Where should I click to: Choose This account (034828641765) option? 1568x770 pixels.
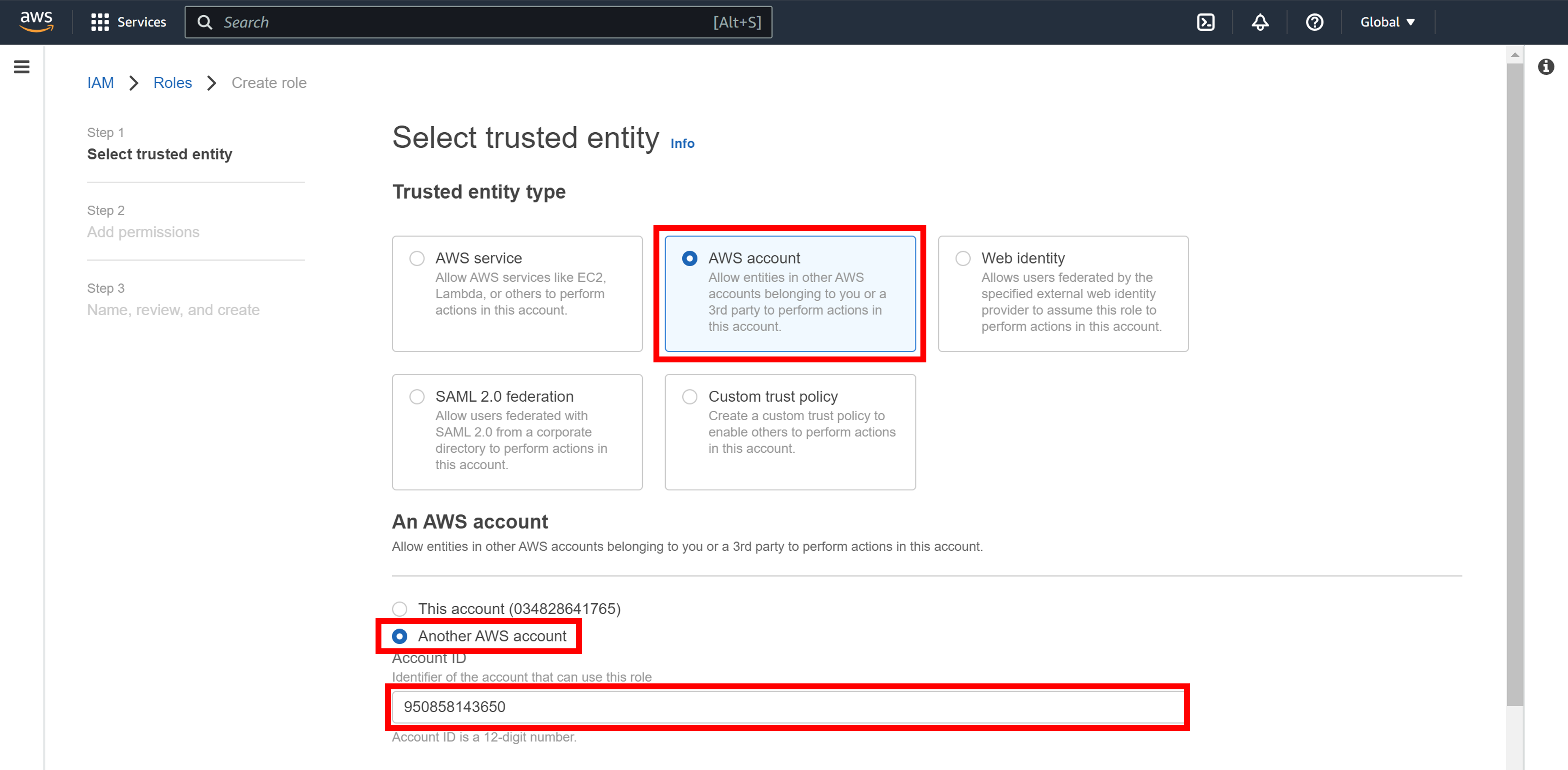[x=400, y=609]
